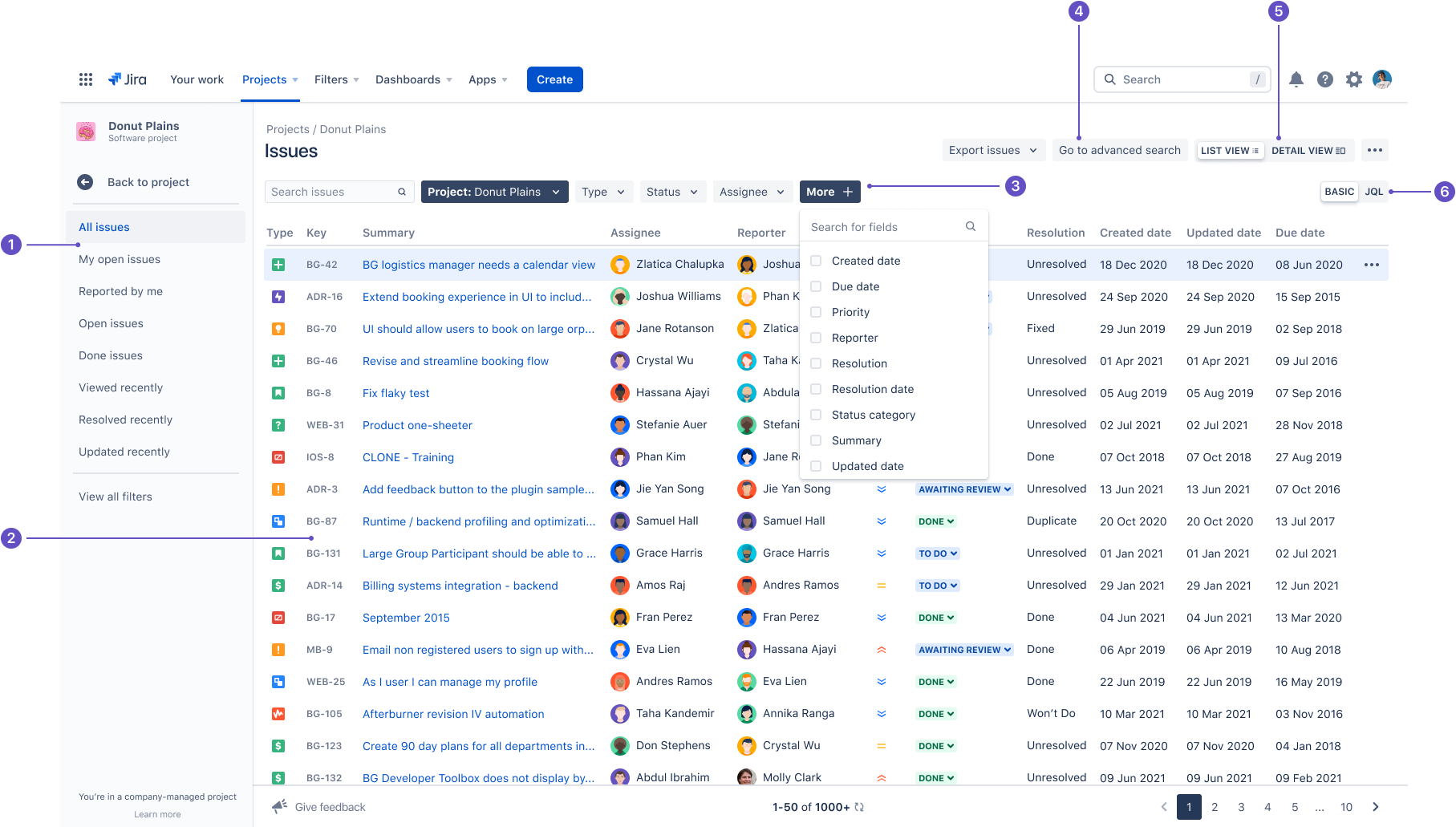Click the priority icon for ADR-3

[882, 489]
